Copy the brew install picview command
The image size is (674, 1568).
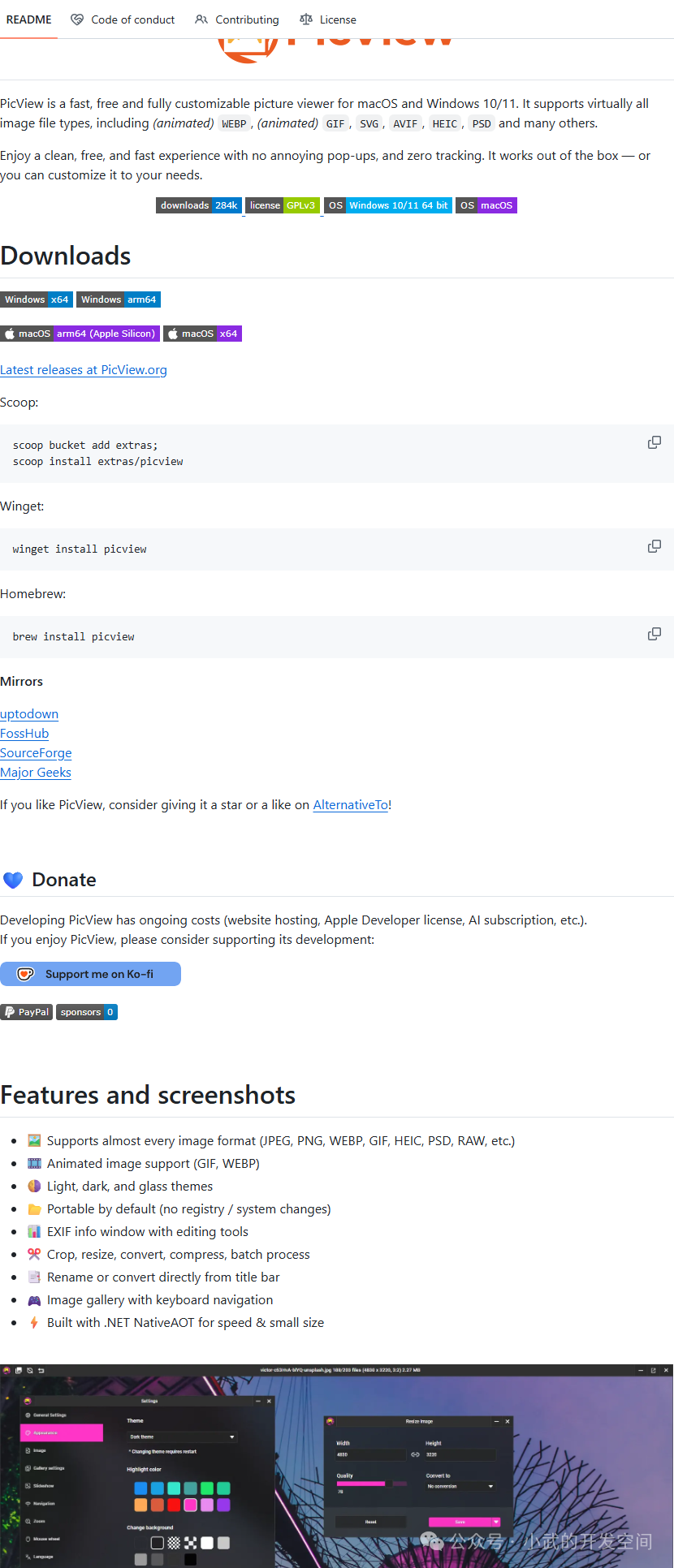pos(654,634)
